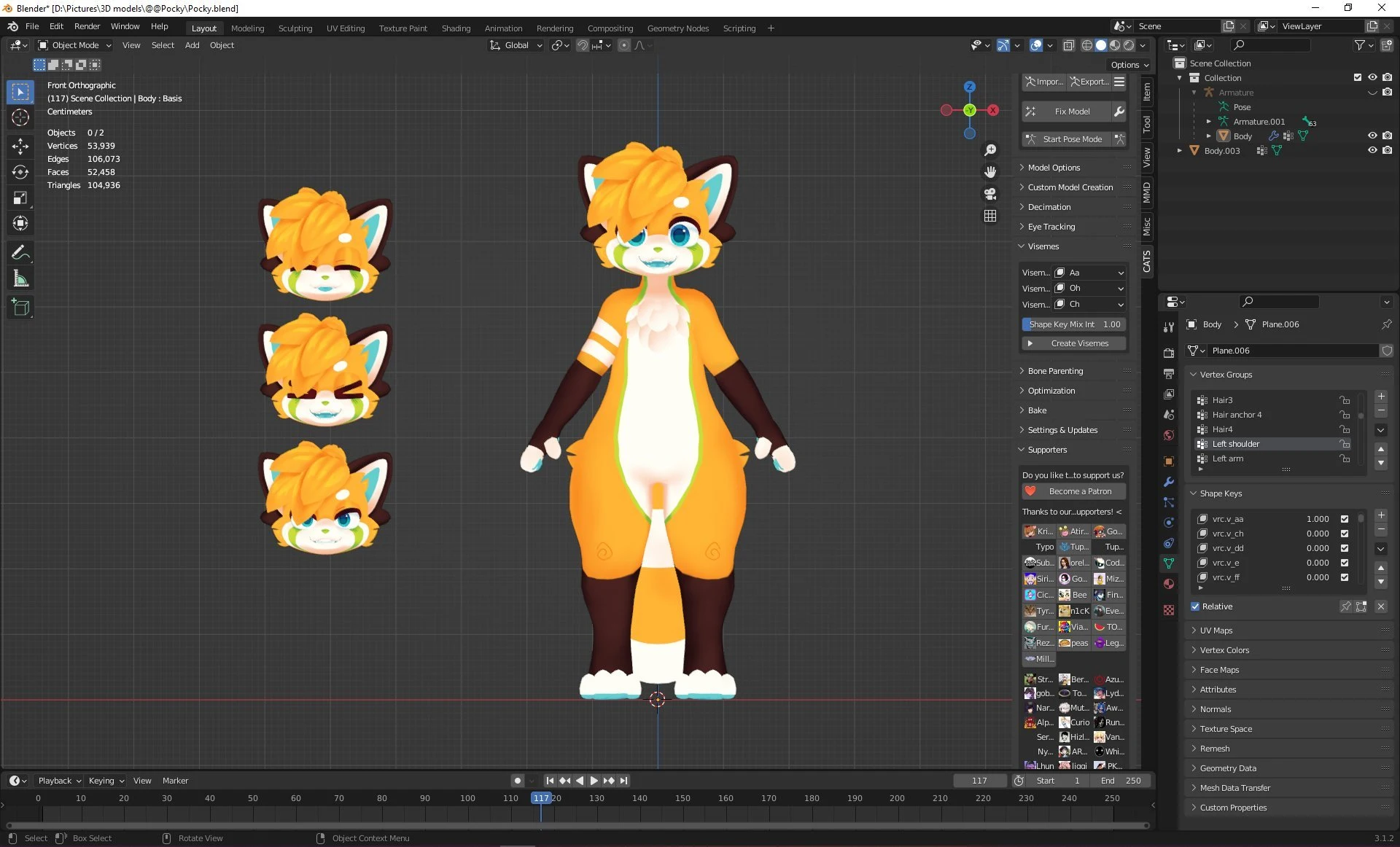This screenshot has height=847, width=1400.
Task: Expand the Decimation panel
Action: point(1074,207)
